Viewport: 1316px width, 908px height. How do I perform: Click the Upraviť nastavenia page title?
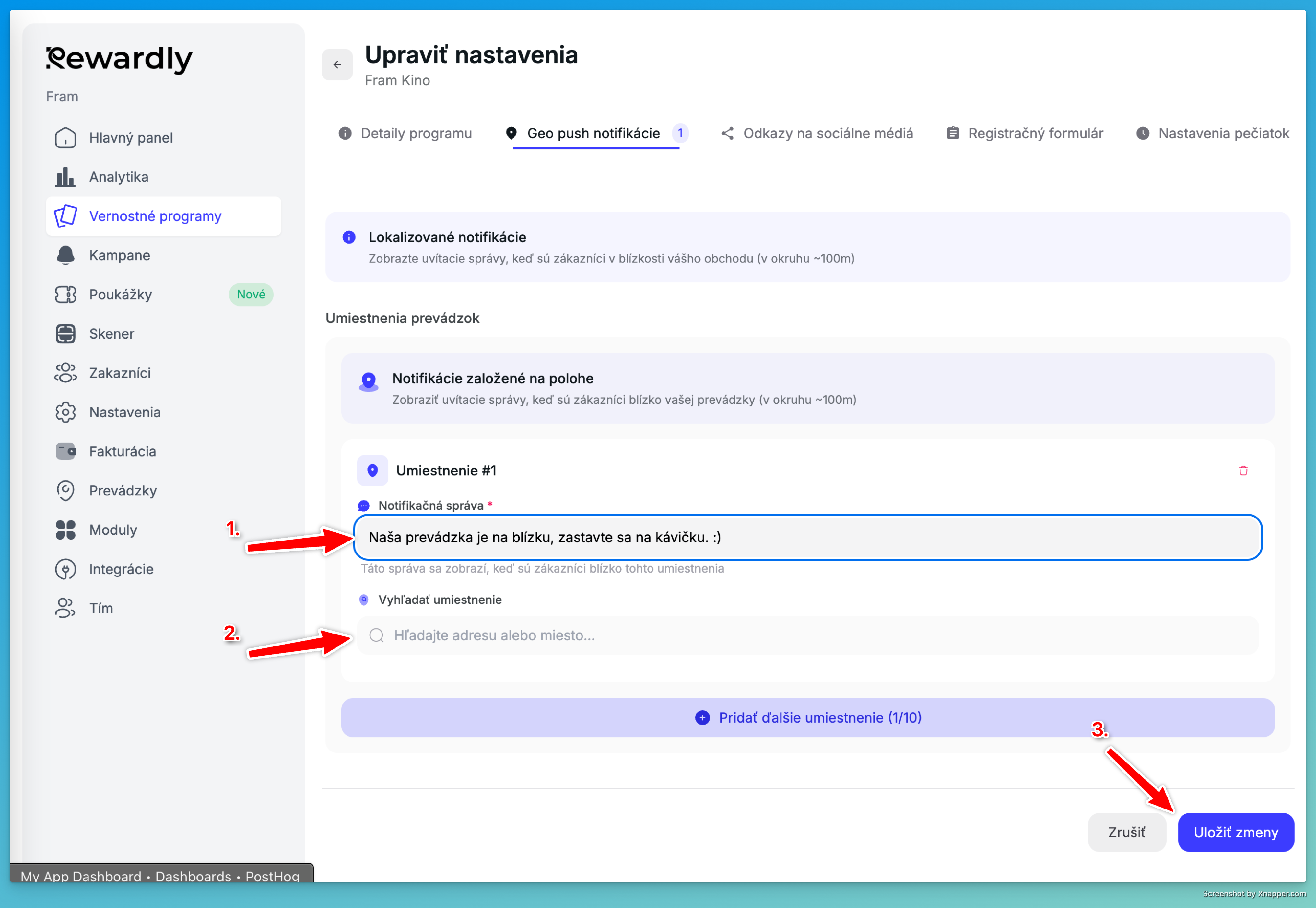(471, 55)
